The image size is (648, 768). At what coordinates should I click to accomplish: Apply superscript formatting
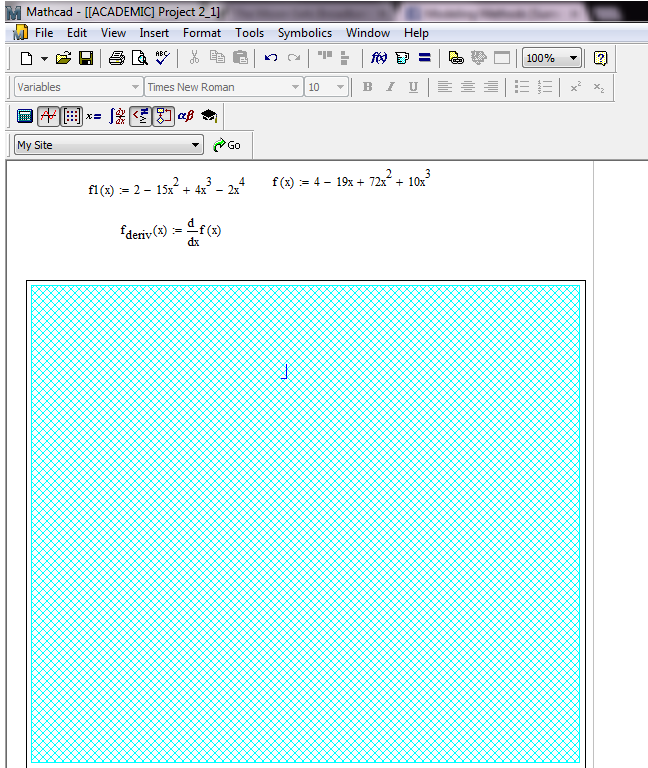point(576,87)
